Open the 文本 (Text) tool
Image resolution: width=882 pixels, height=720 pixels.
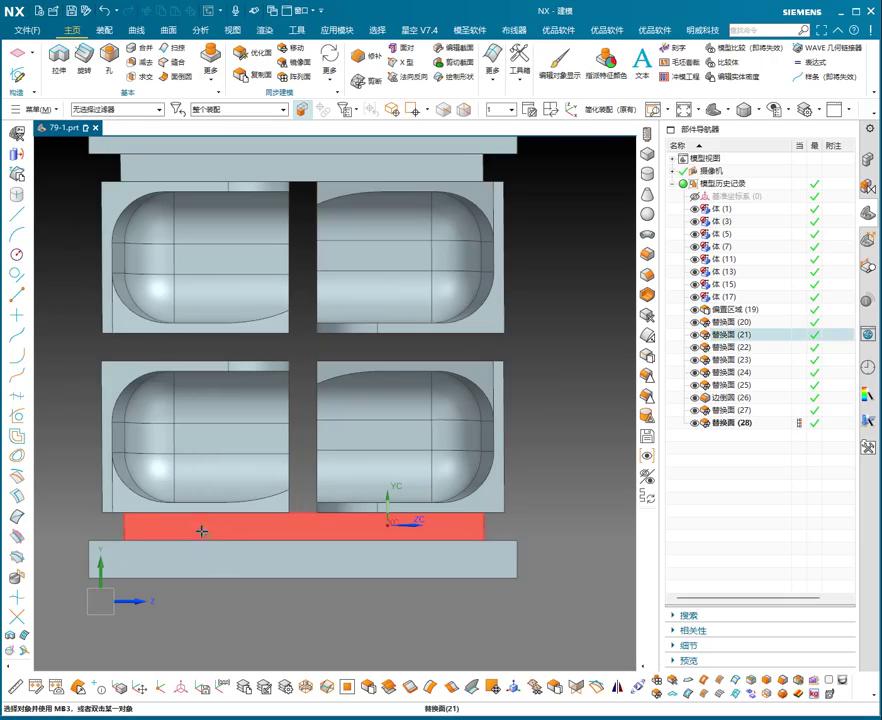[x=642, y=59]
